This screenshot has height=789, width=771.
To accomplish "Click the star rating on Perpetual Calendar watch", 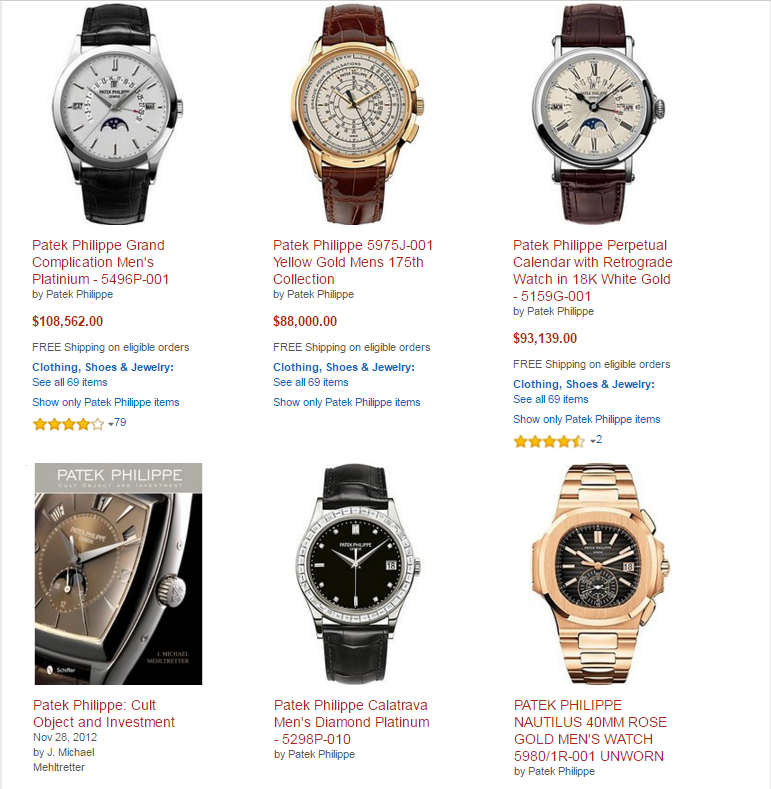I will pos(549,441).
